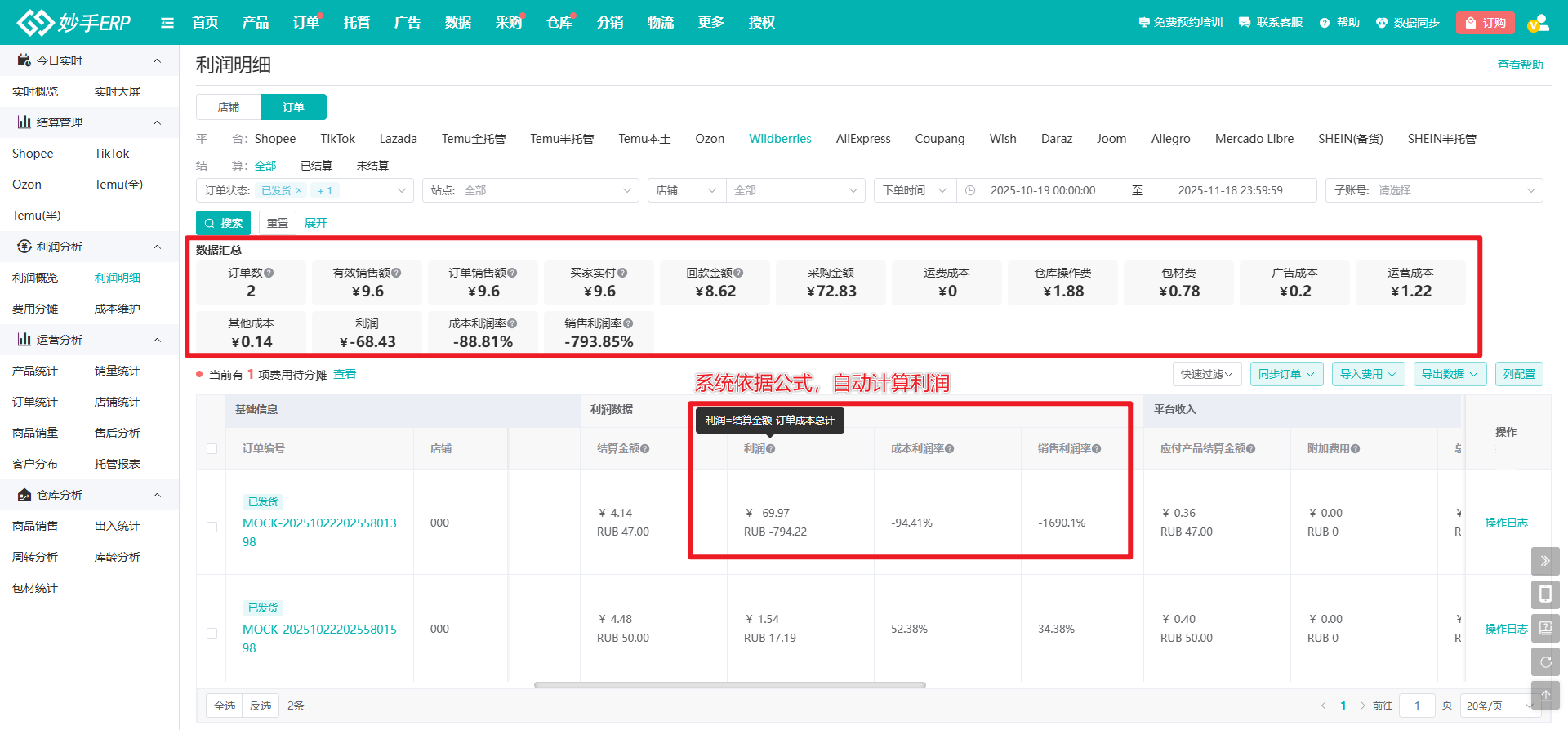Screen dimensions: 1568x730
Task: Click the refresh icon in floating toolbar
Action: coord(1545,662)
